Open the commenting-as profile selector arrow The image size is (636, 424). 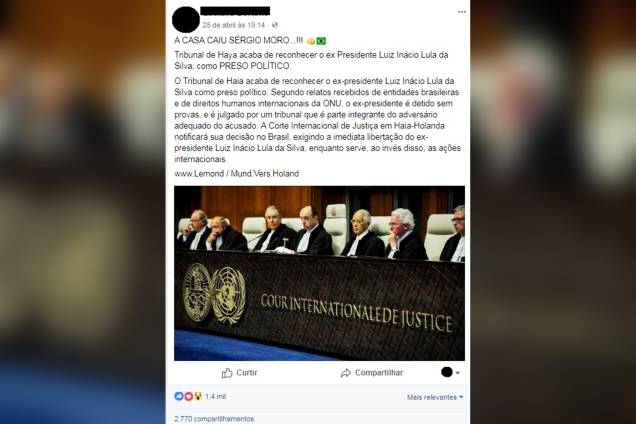[x=458, y=372]
